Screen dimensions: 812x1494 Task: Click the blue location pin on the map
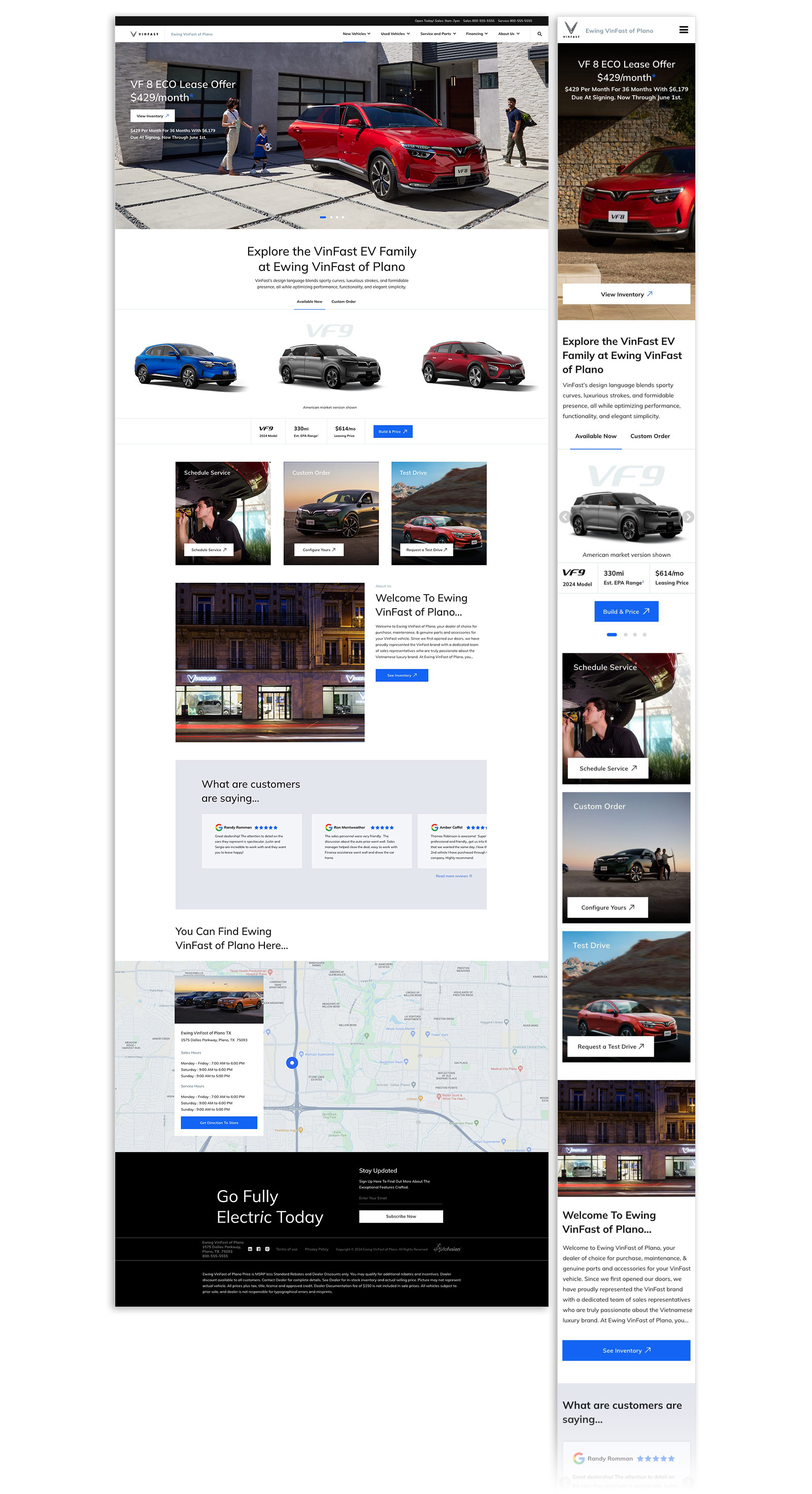coord(292,1062)
